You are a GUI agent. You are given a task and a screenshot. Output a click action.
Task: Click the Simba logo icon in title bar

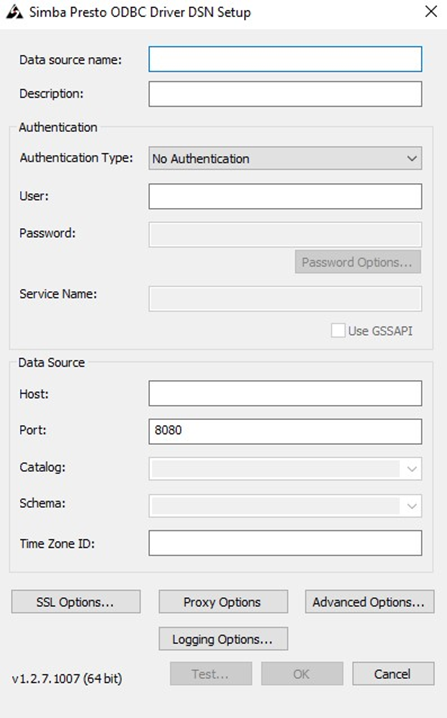click(x=14, y=12)
